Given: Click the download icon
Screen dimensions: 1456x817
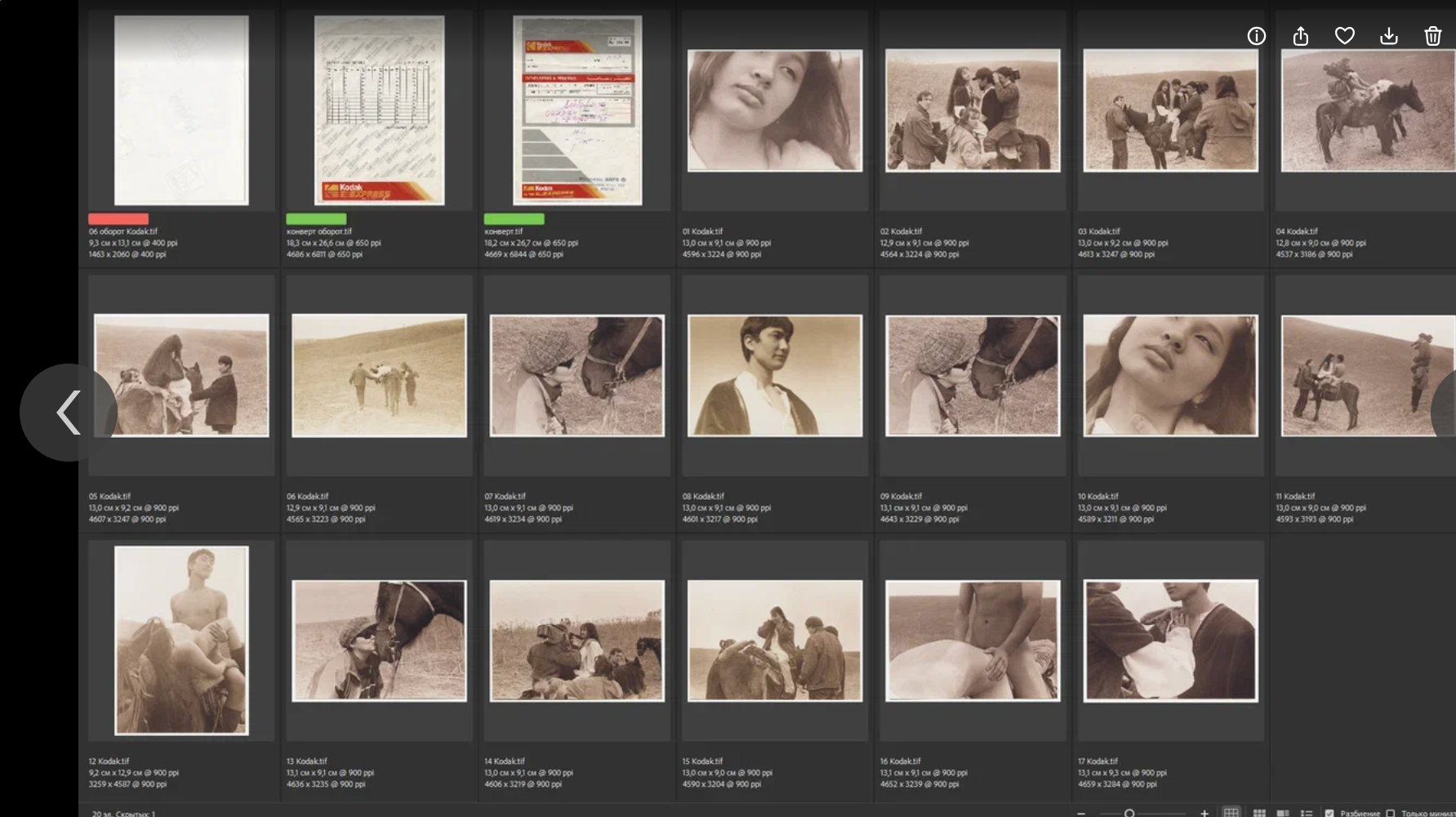Looking at the screenshot, I should [x=1388, y=36].
